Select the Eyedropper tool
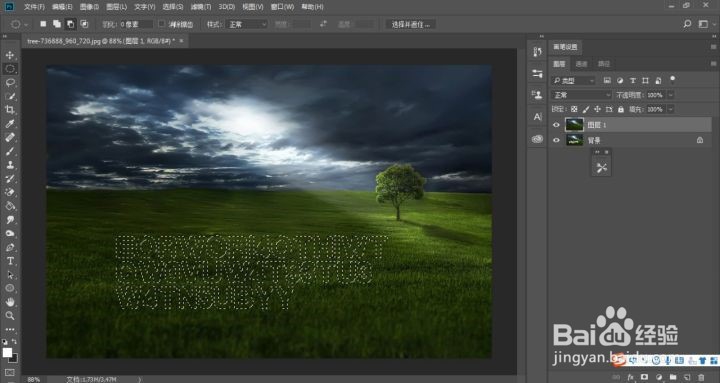 pos(10,124)
